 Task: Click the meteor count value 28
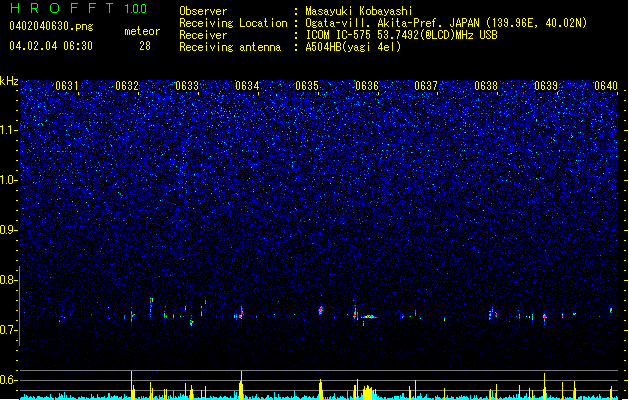145,46
